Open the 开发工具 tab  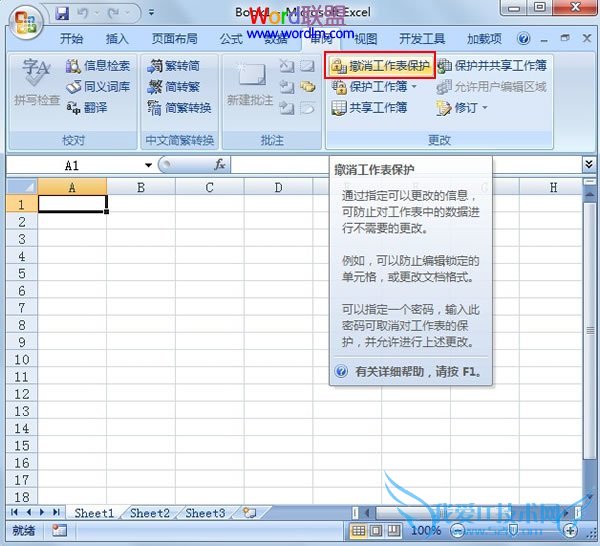(422, 39)
